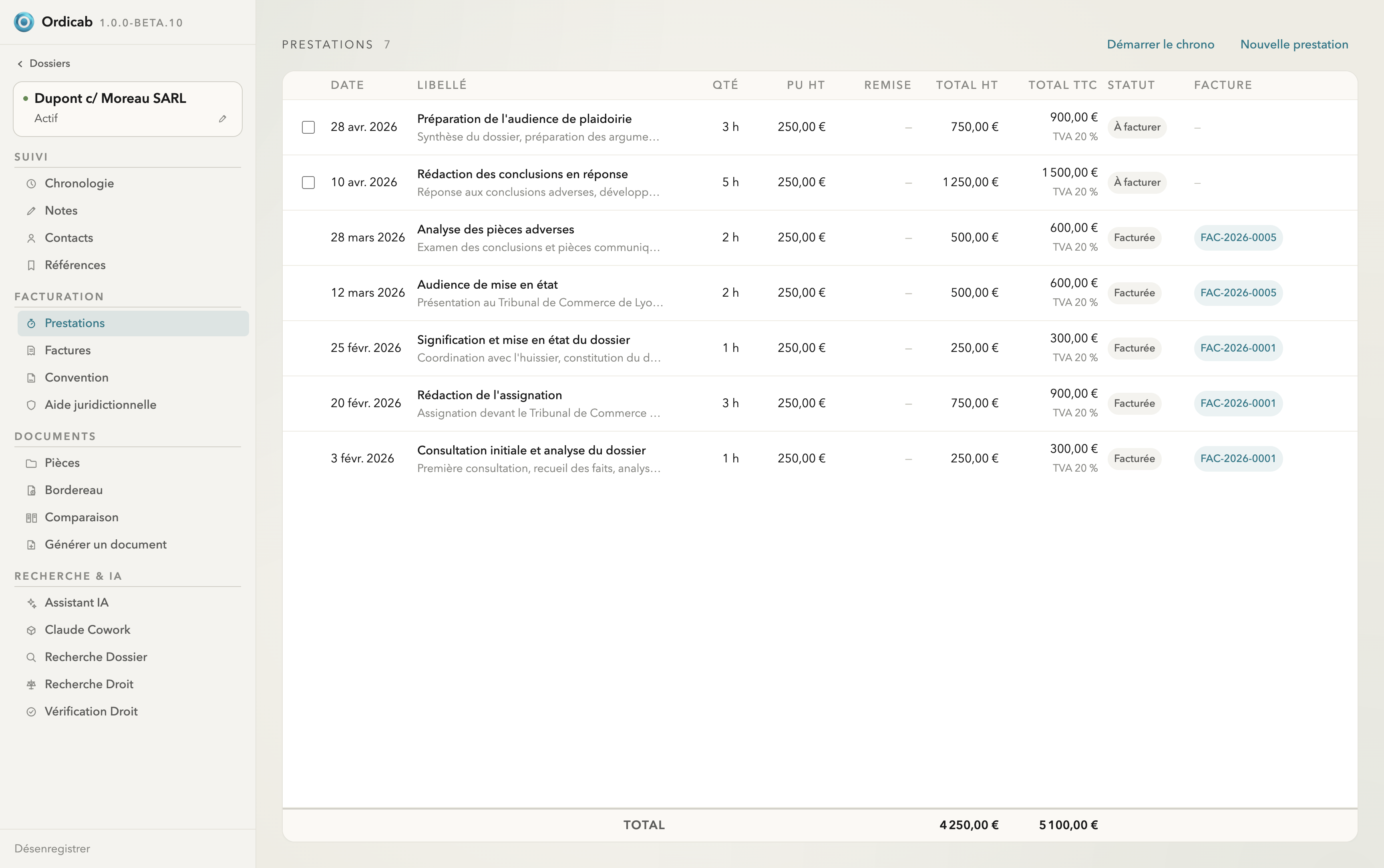Viewport: 1384px width, 868px height.
Task: Tick the checkbox for 10 avr. 2026 prestation
Action: 308,183
